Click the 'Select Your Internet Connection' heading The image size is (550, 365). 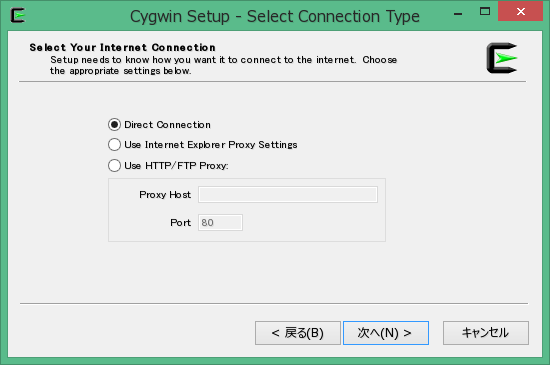[x=122, y=47]
